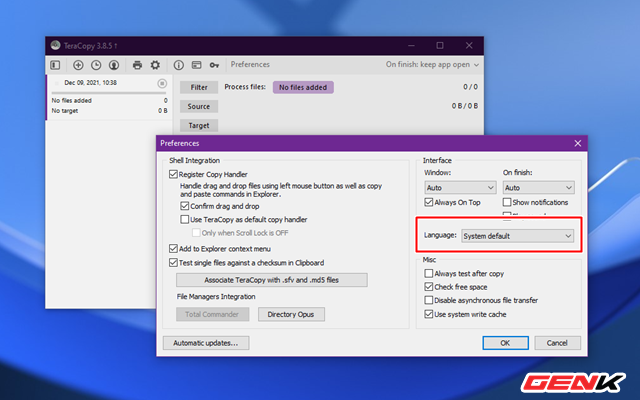Open the Window dropdown set to Auto
The width and height of the screenshot is (640, 400).
point(460,188)
